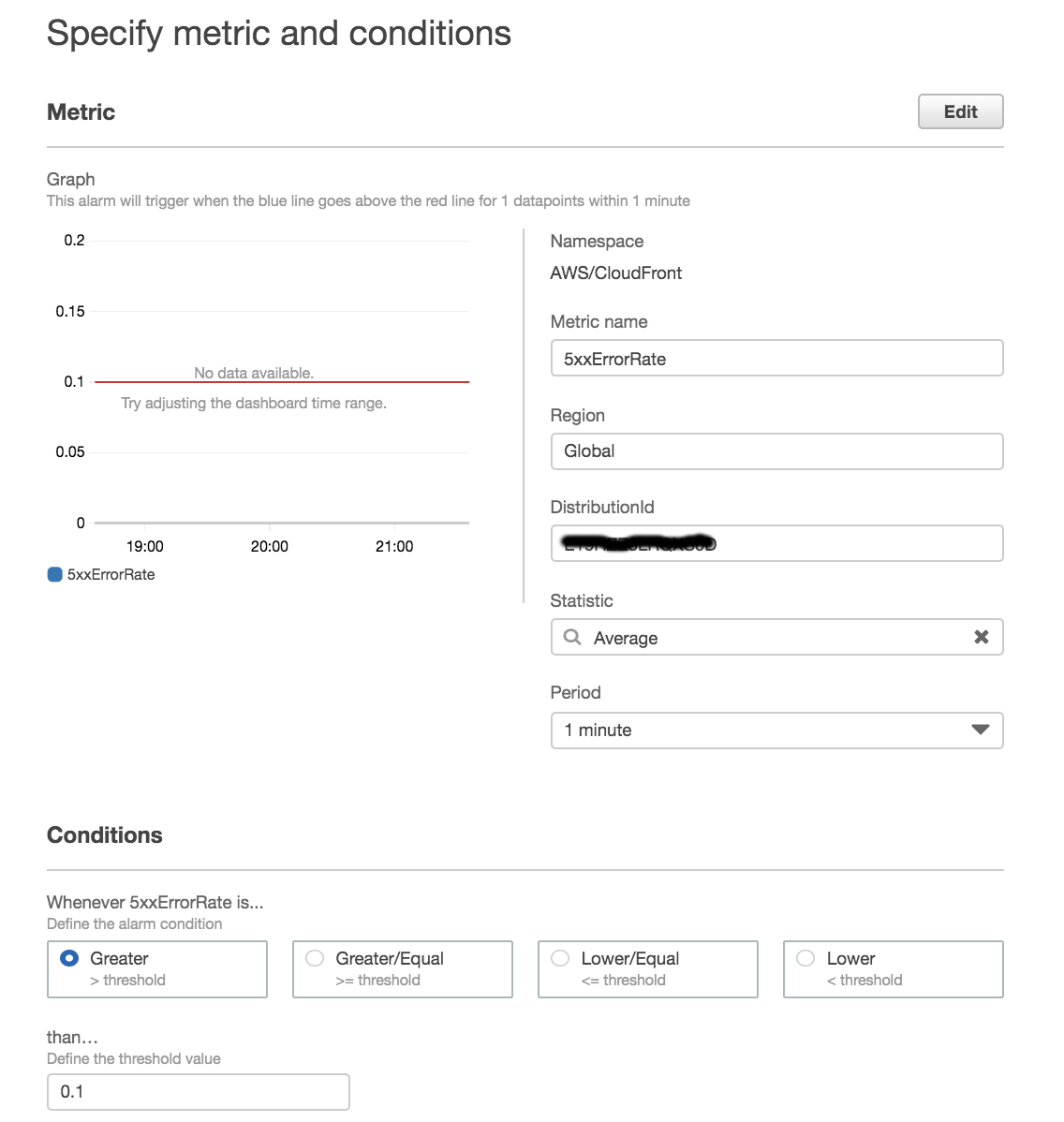
Task: Click the No data available graph message
Action: pyautogui.click(x=254, y=373)
